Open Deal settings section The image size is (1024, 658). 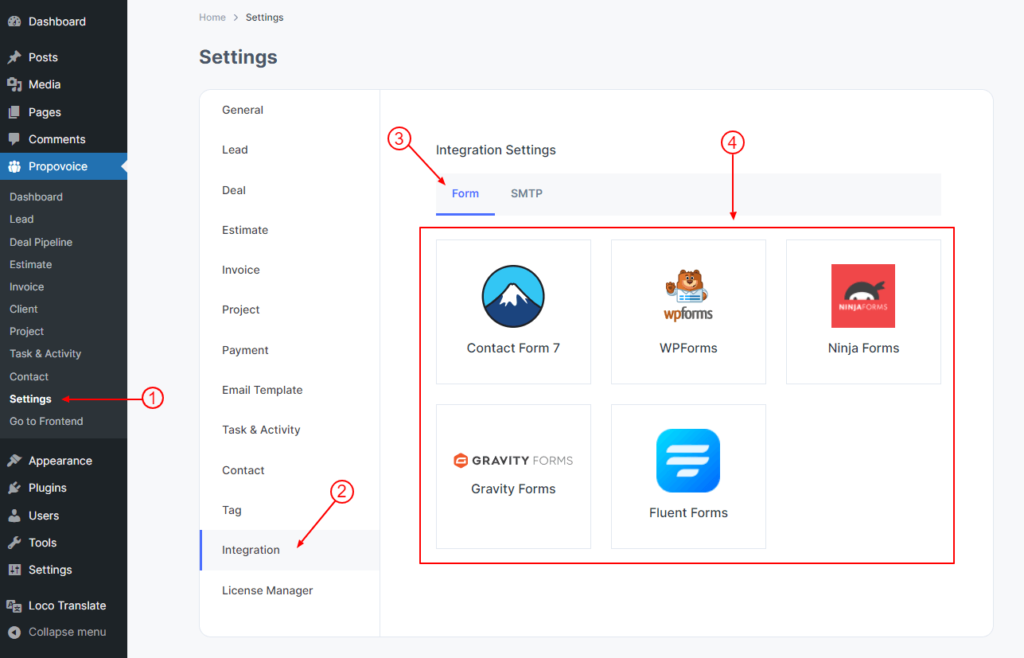[x=234, y=190]
